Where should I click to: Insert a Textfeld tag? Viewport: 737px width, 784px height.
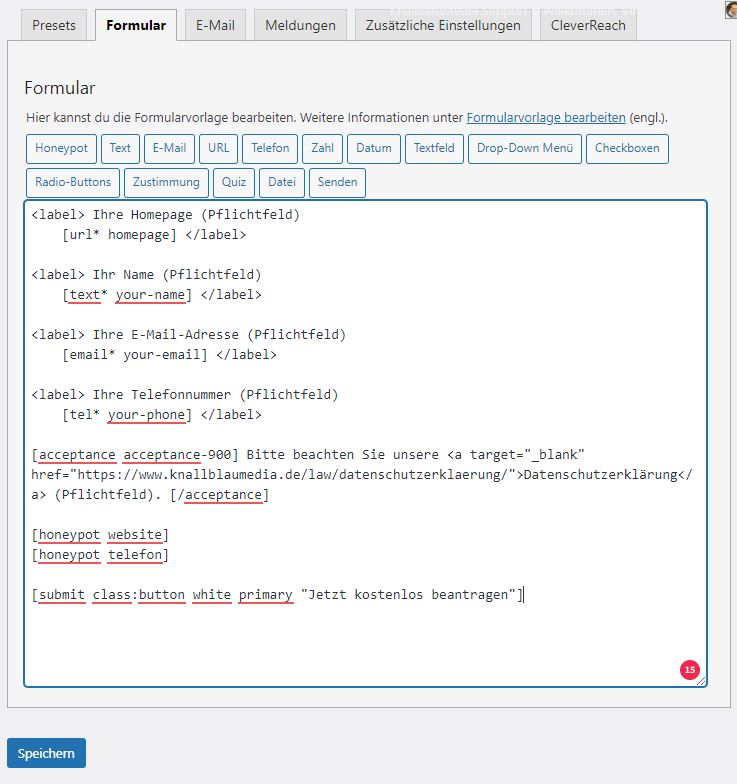coord(434,148)
